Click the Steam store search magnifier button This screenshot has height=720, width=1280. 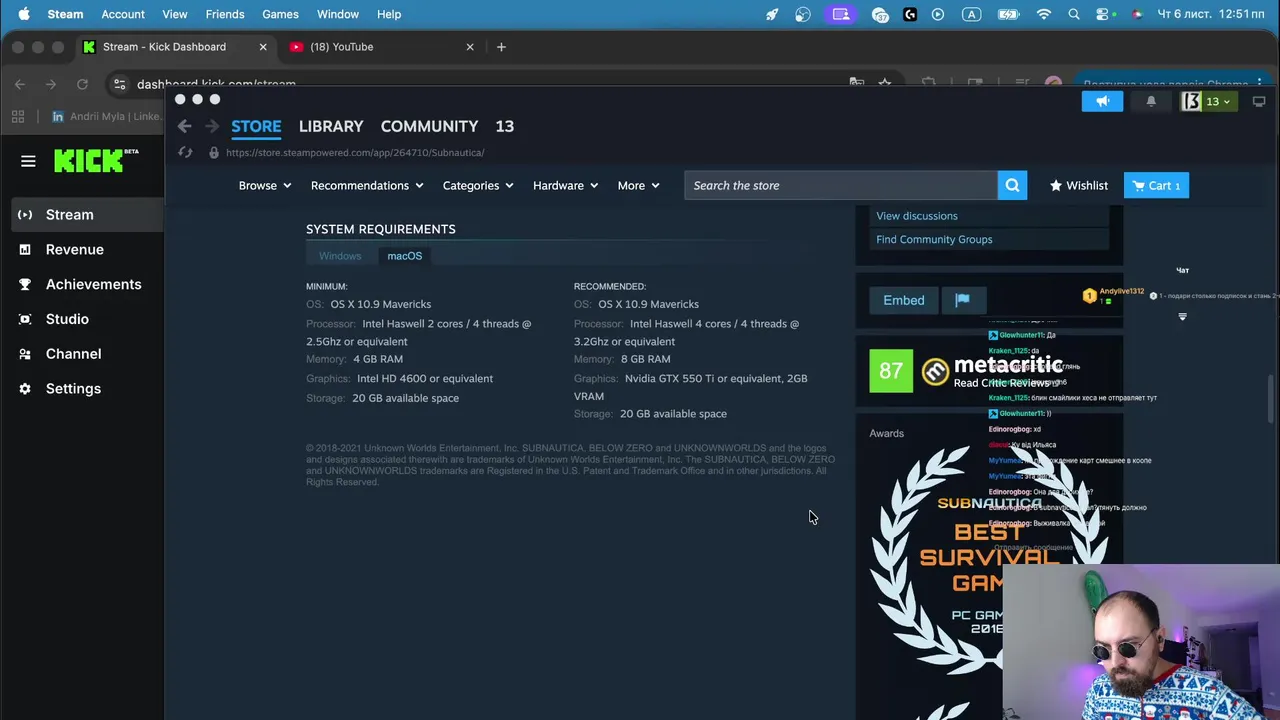tap(1012, 185)
